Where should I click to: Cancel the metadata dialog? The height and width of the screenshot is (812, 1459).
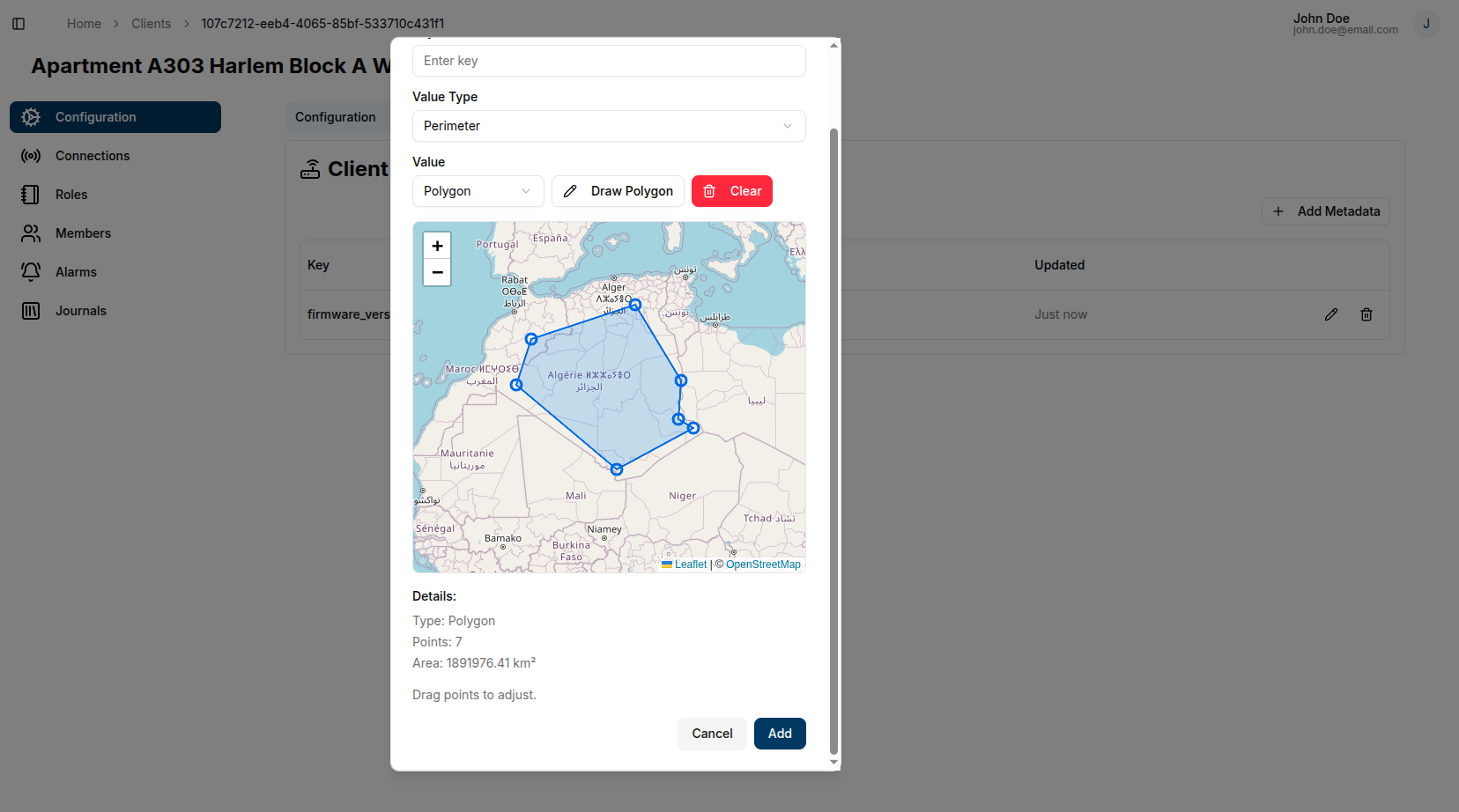712,734
